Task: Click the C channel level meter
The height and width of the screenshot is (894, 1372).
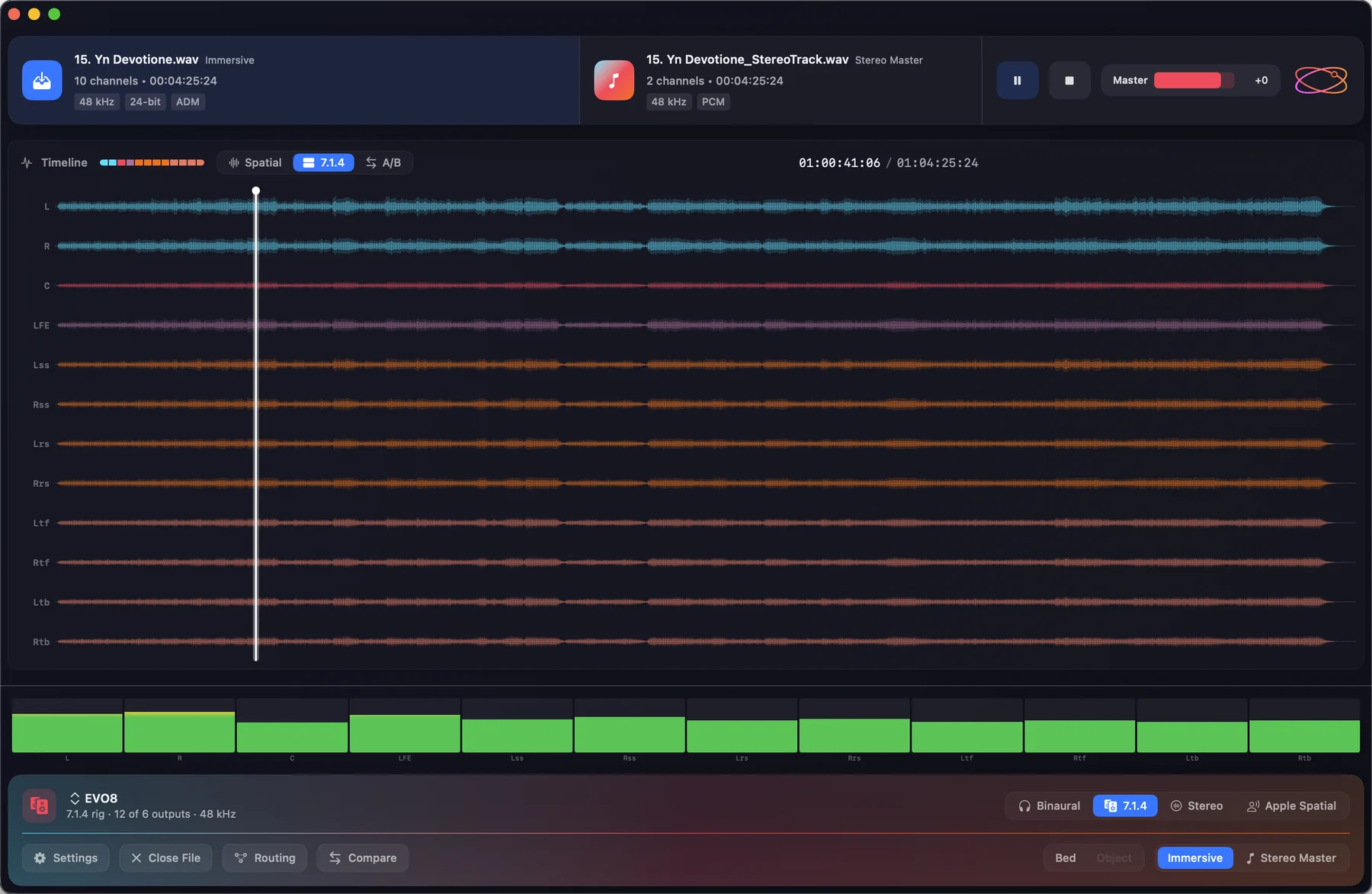Action: tap(292, 726)
